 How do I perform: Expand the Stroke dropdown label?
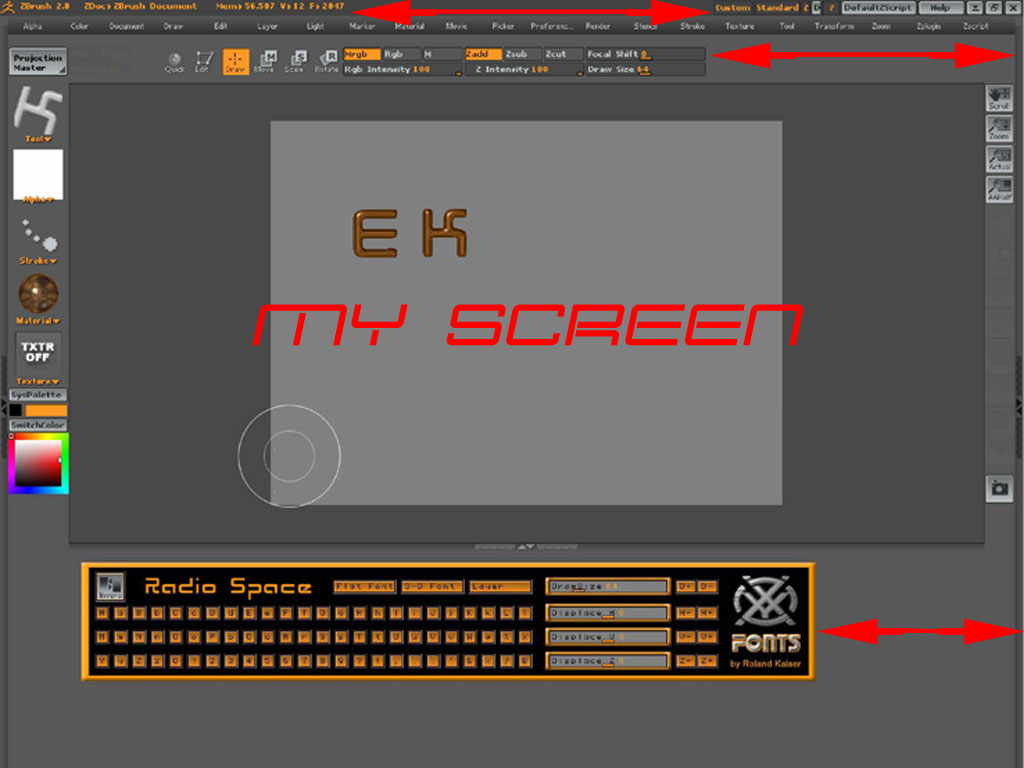[38, 261]
